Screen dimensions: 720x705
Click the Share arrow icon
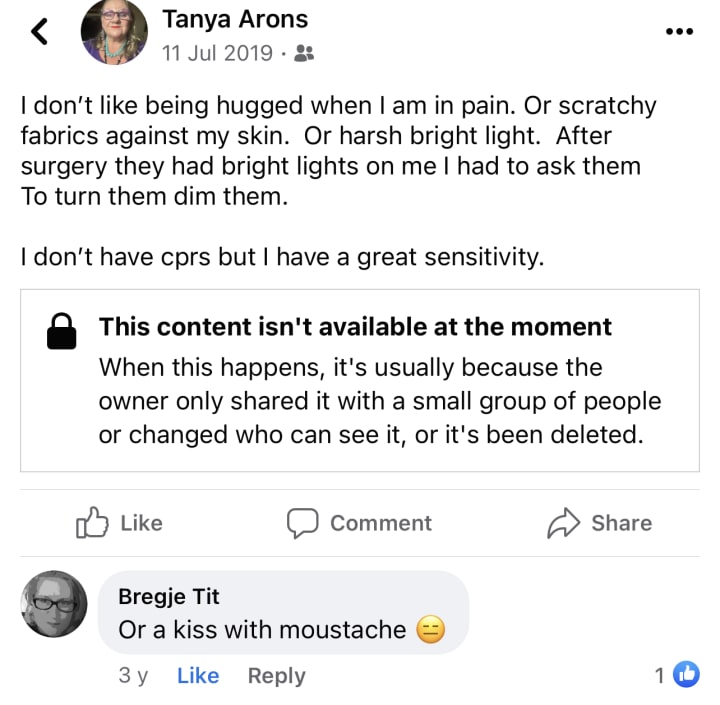click(x=563, y=522)
